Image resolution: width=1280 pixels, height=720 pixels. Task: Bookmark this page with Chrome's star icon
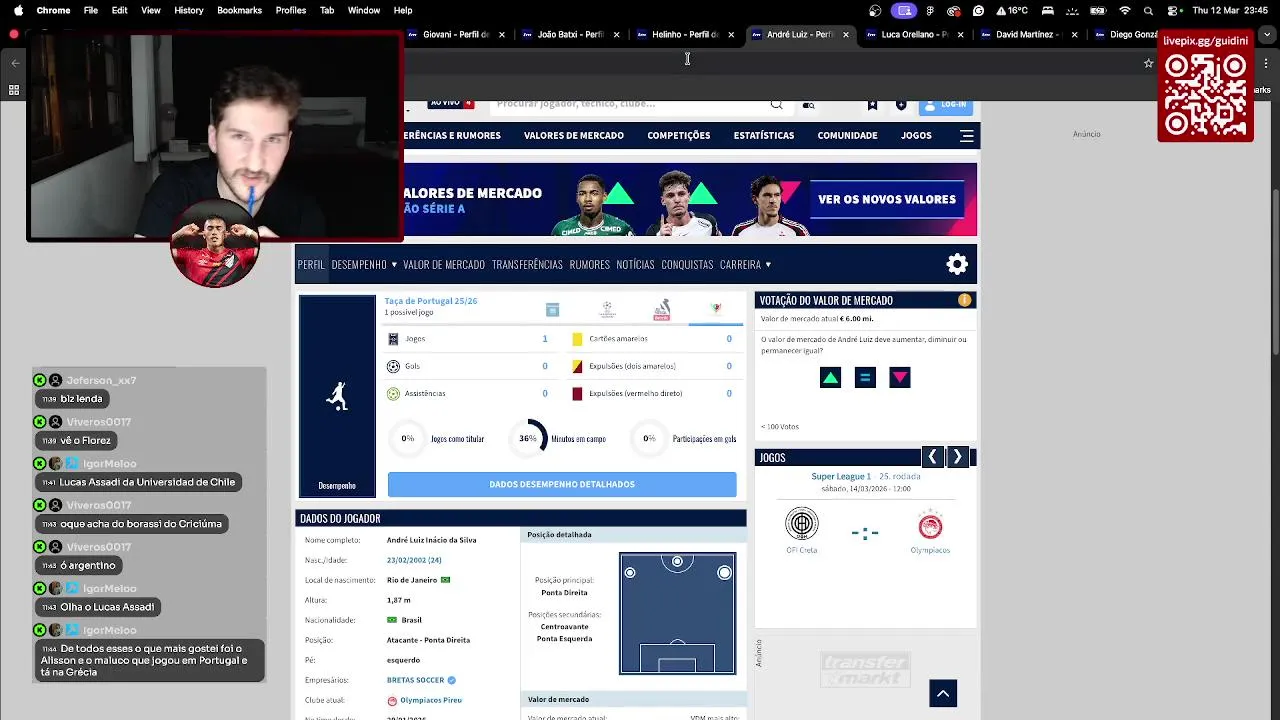pyautogui.click(x=1148, y=63)
